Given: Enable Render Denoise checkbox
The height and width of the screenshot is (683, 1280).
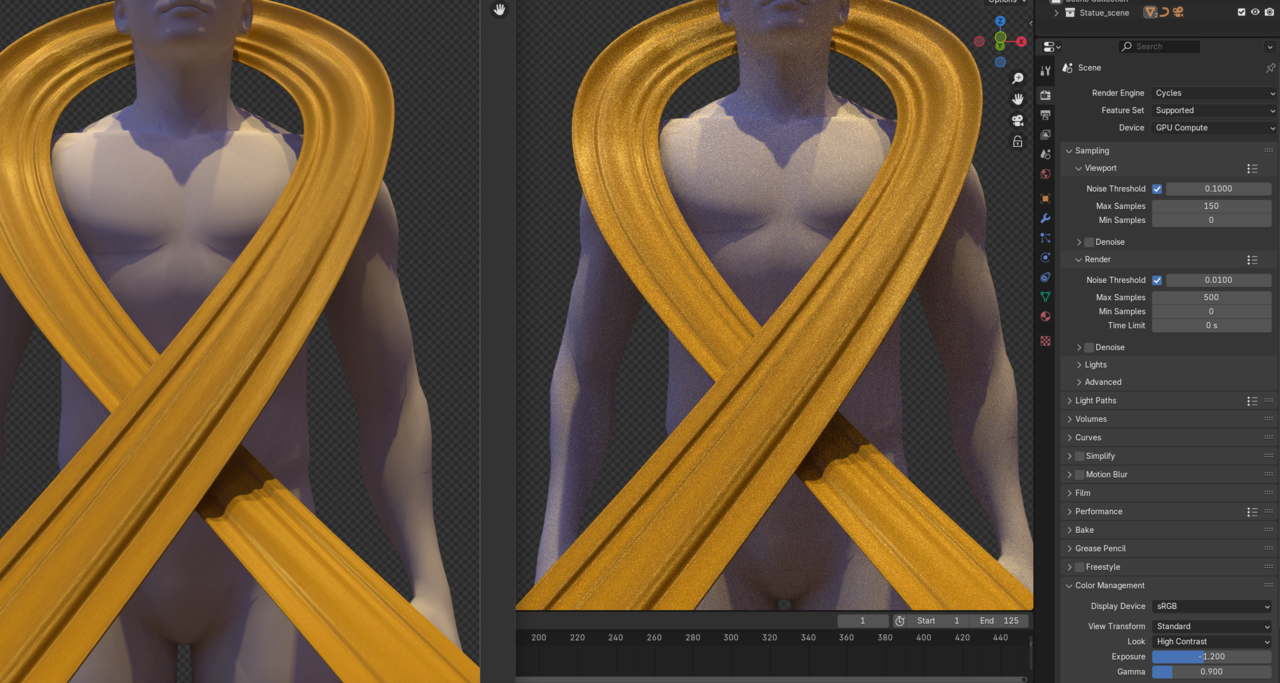Looking at the screenshot, I should [x=1089, y=348].
